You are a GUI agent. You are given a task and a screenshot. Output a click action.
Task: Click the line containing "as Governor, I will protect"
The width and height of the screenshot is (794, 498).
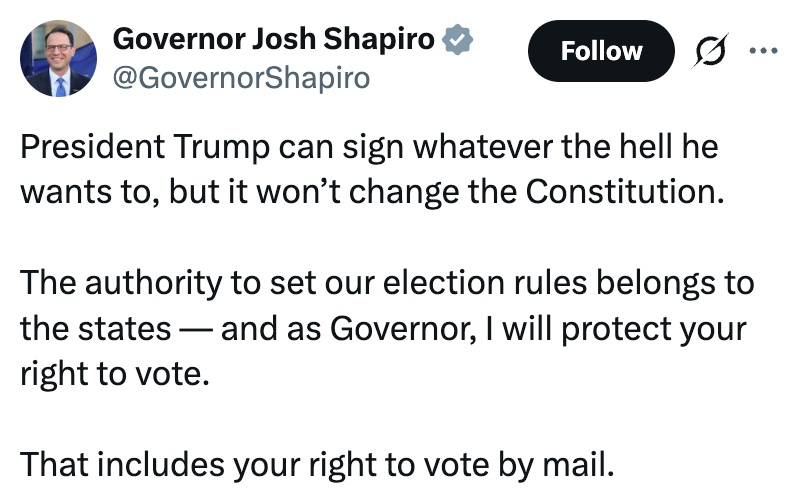(x=383, y=329)
